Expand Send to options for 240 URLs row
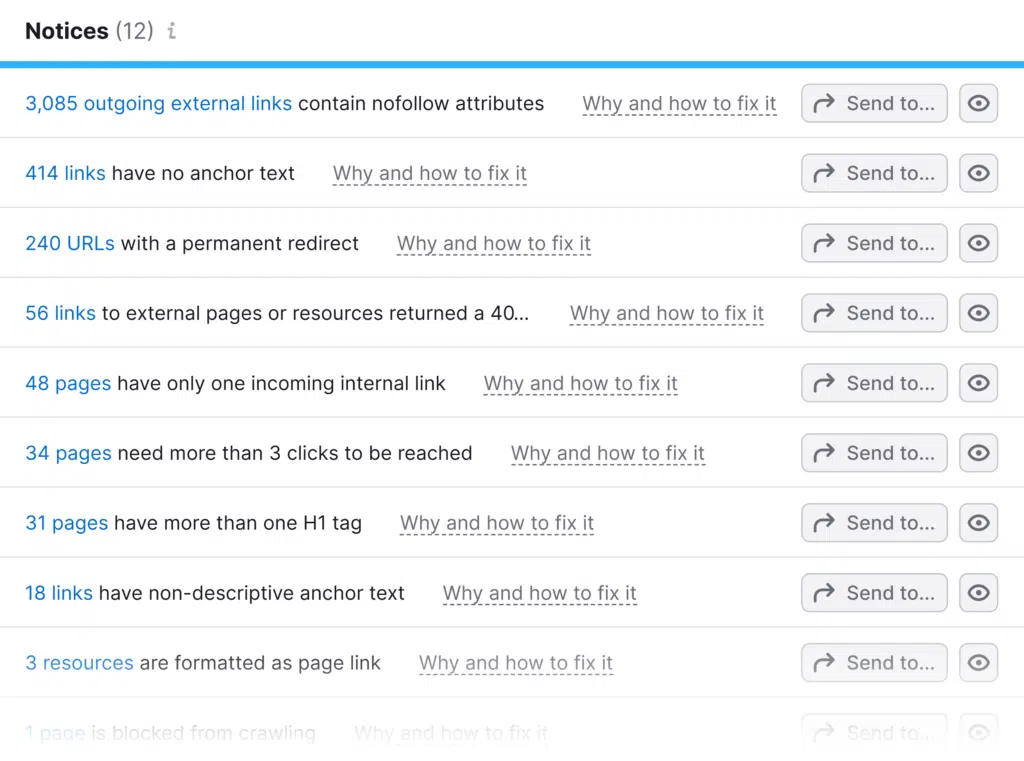Viewport: 1024px width, 761px height. click(x=874, y=243)
